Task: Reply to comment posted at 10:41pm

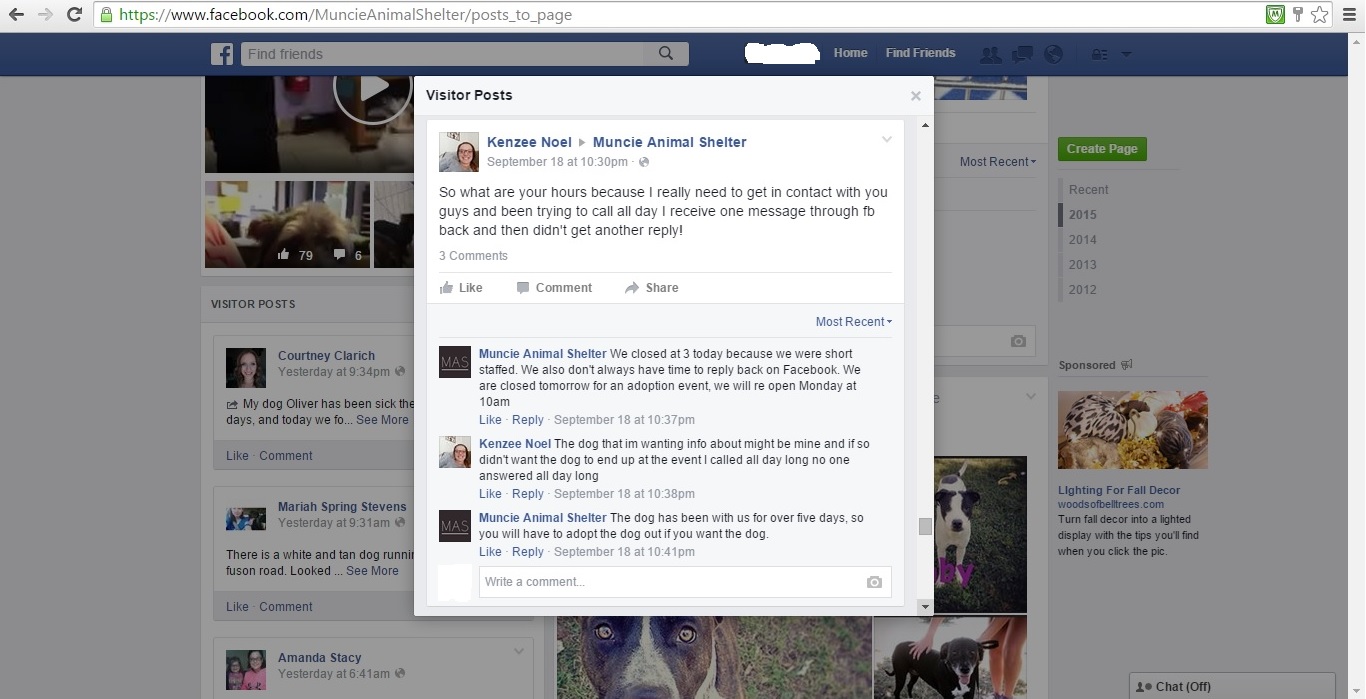Action: coord(527,552)
